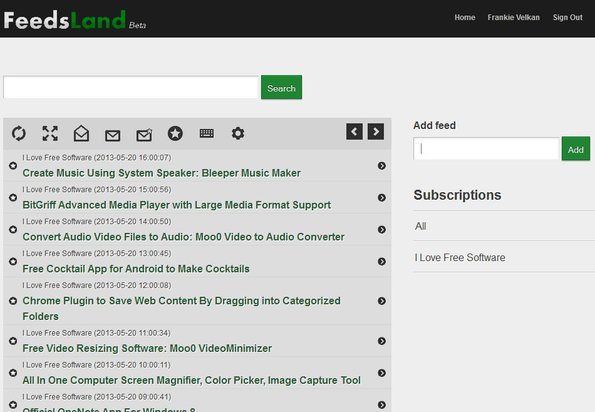Click source text dated 2013-05-20 16:00:07
This screenshot has height=412, width=595.
coord(96,157)
